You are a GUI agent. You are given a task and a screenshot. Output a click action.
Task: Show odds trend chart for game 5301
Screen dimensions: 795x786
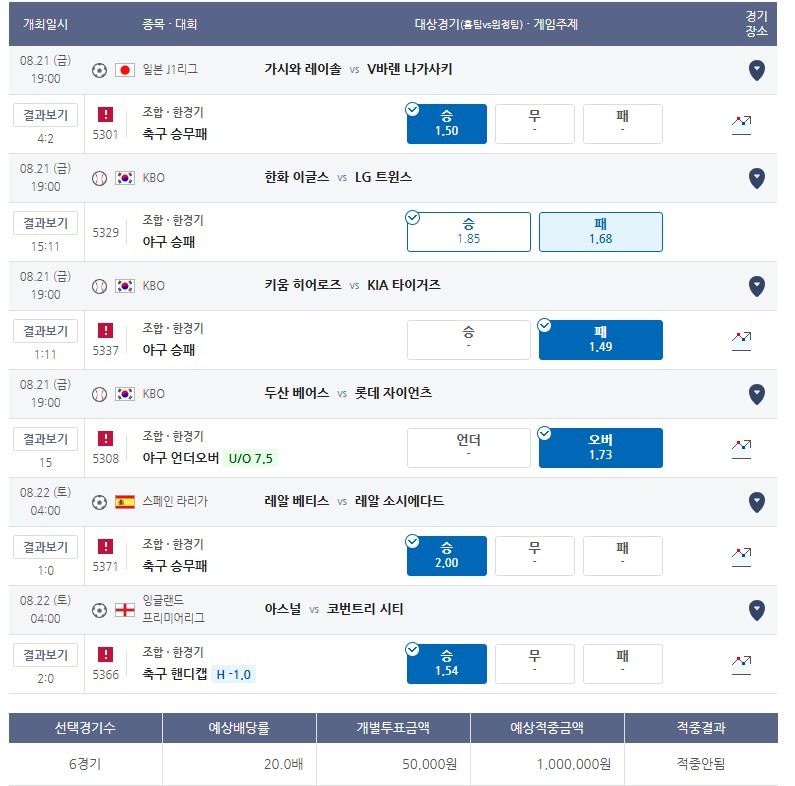[x=741, y=125]
